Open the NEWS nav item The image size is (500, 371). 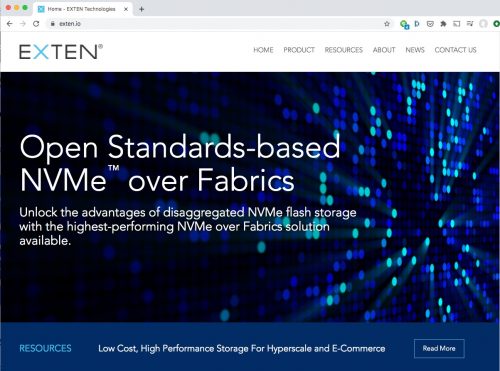[415, 50]
